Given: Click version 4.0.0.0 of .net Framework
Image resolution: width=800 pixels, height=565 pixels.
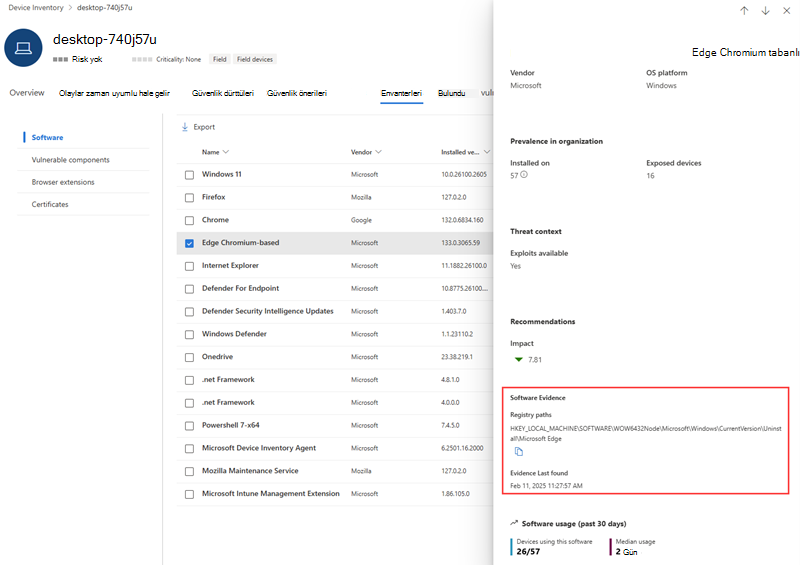Looking at the screenshot, I should pos(450,403).
